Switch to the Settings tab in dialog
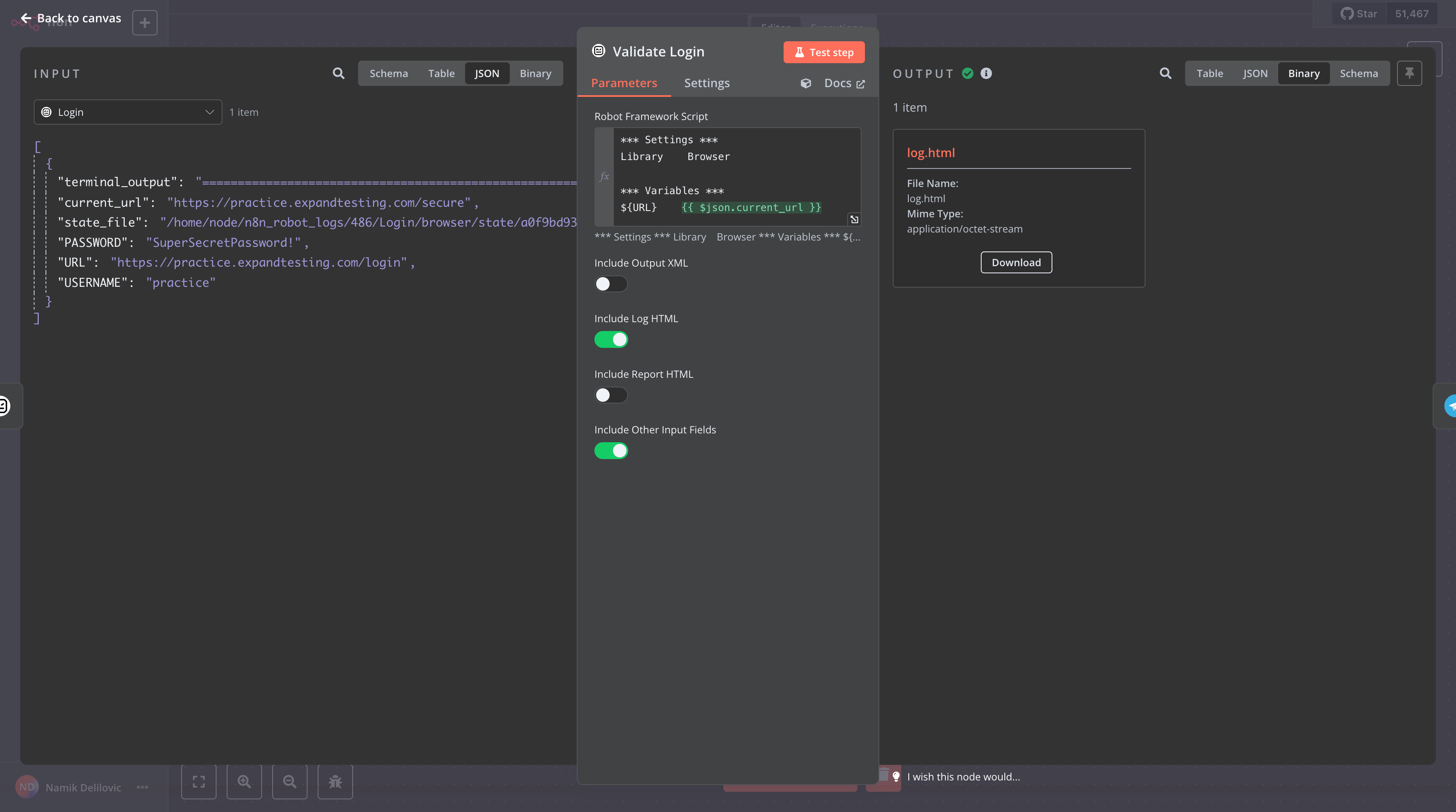The width and height of the screenshot is (1456, 812). pyautogui.click(x=706, y=82)
